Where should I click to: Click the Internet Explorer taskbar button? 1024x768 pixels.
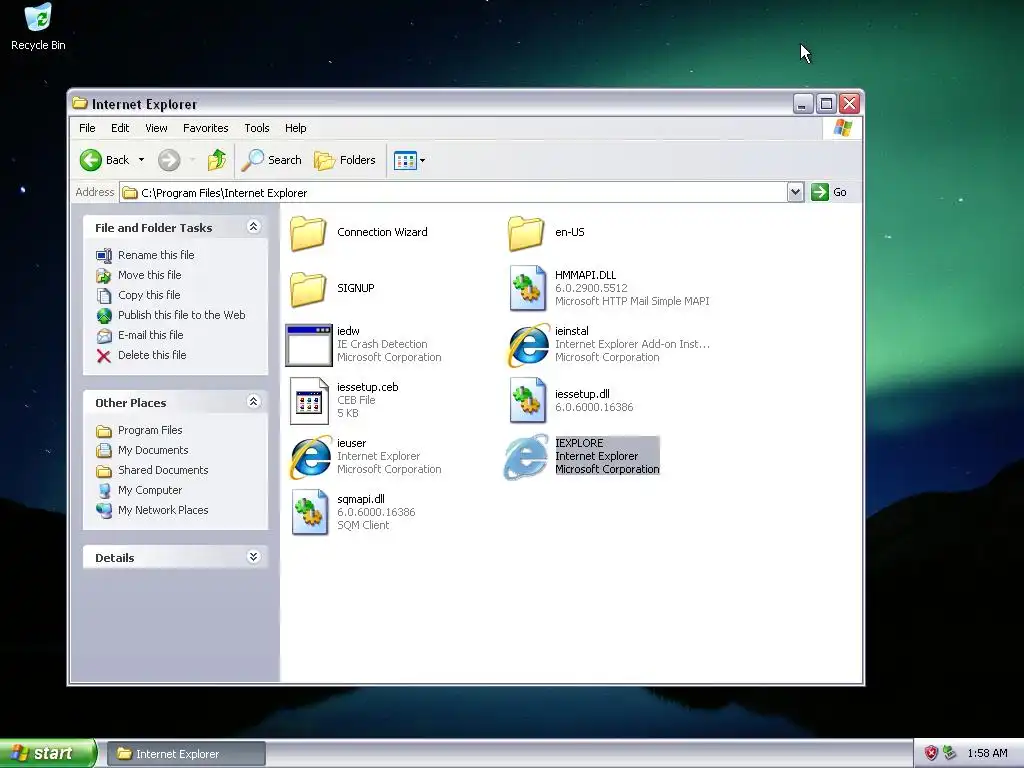click(186, 754)
